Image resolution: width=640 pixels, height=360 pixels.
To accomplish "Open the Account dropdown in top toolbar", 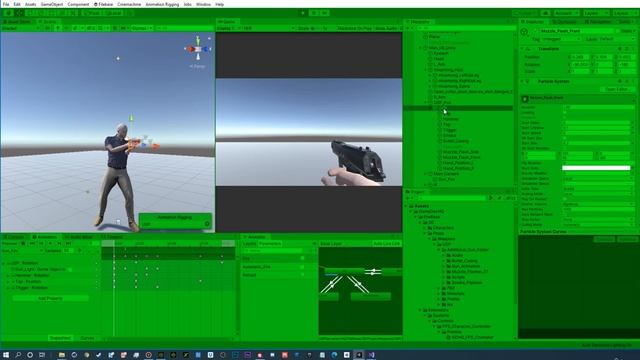I will tap(566, 13).
